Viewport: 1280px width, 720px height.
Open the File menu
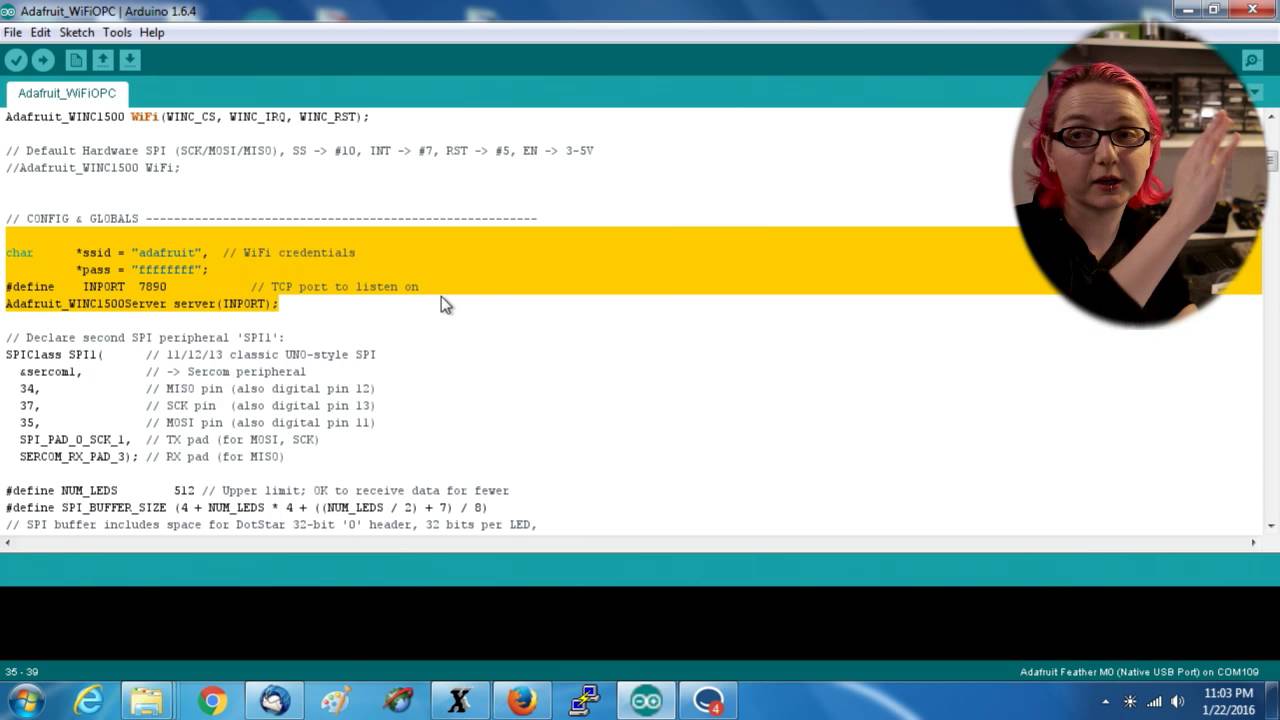pyautogui.click(x=13, y=33)
